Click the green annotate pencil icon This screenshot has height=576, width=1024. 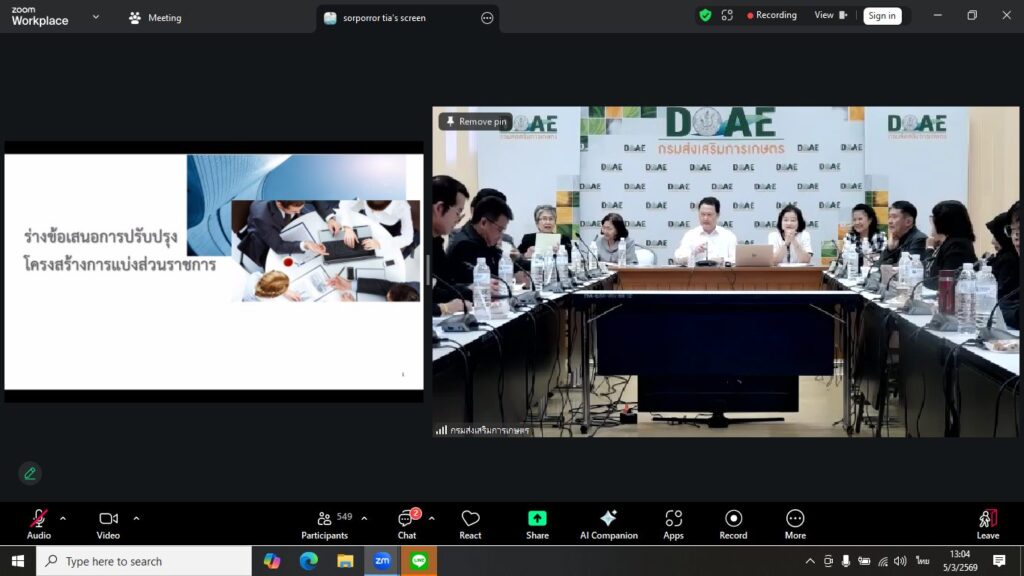point(30,473)
